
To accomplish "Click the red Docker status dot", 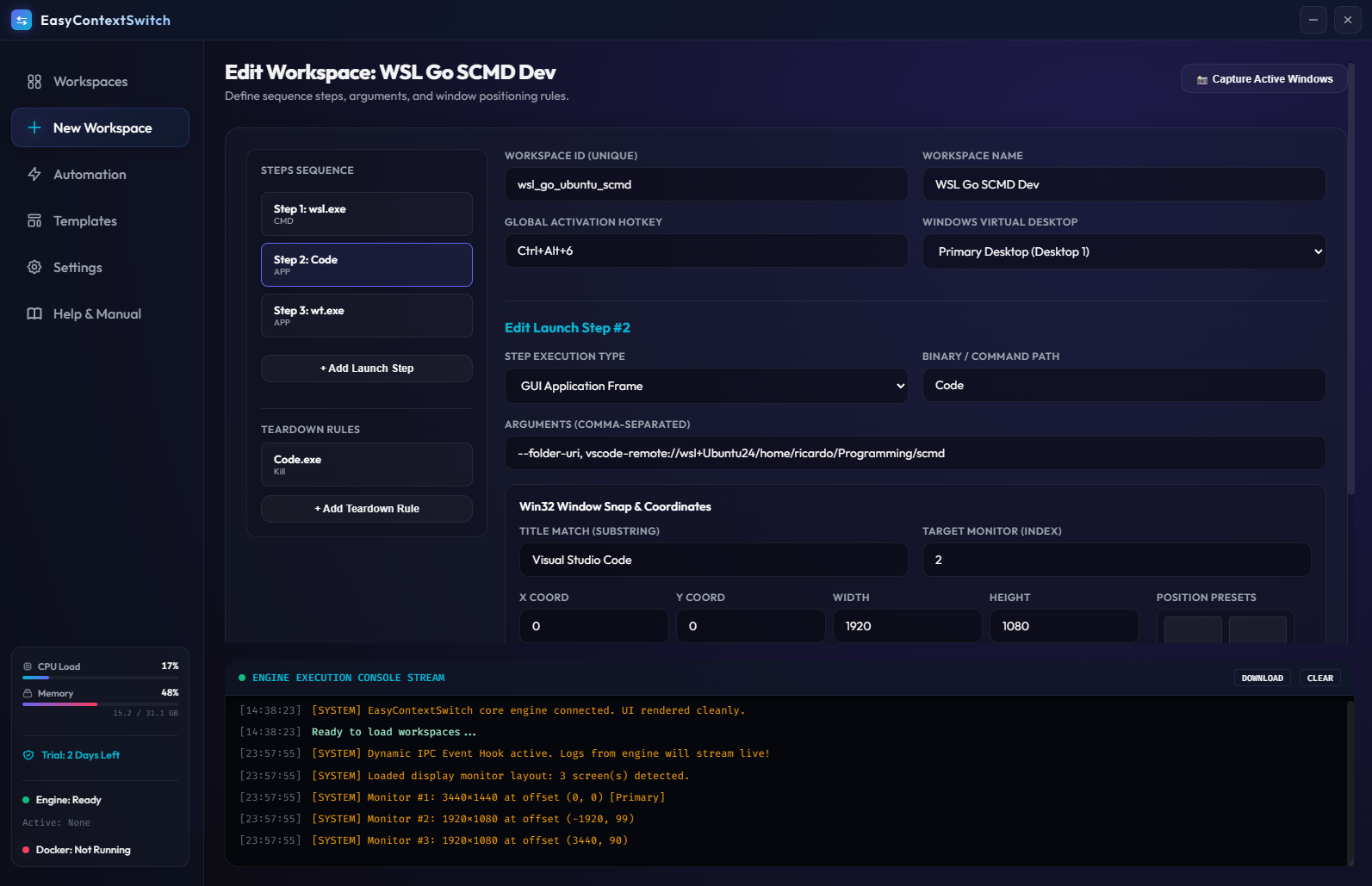I will tap(26, 850).
